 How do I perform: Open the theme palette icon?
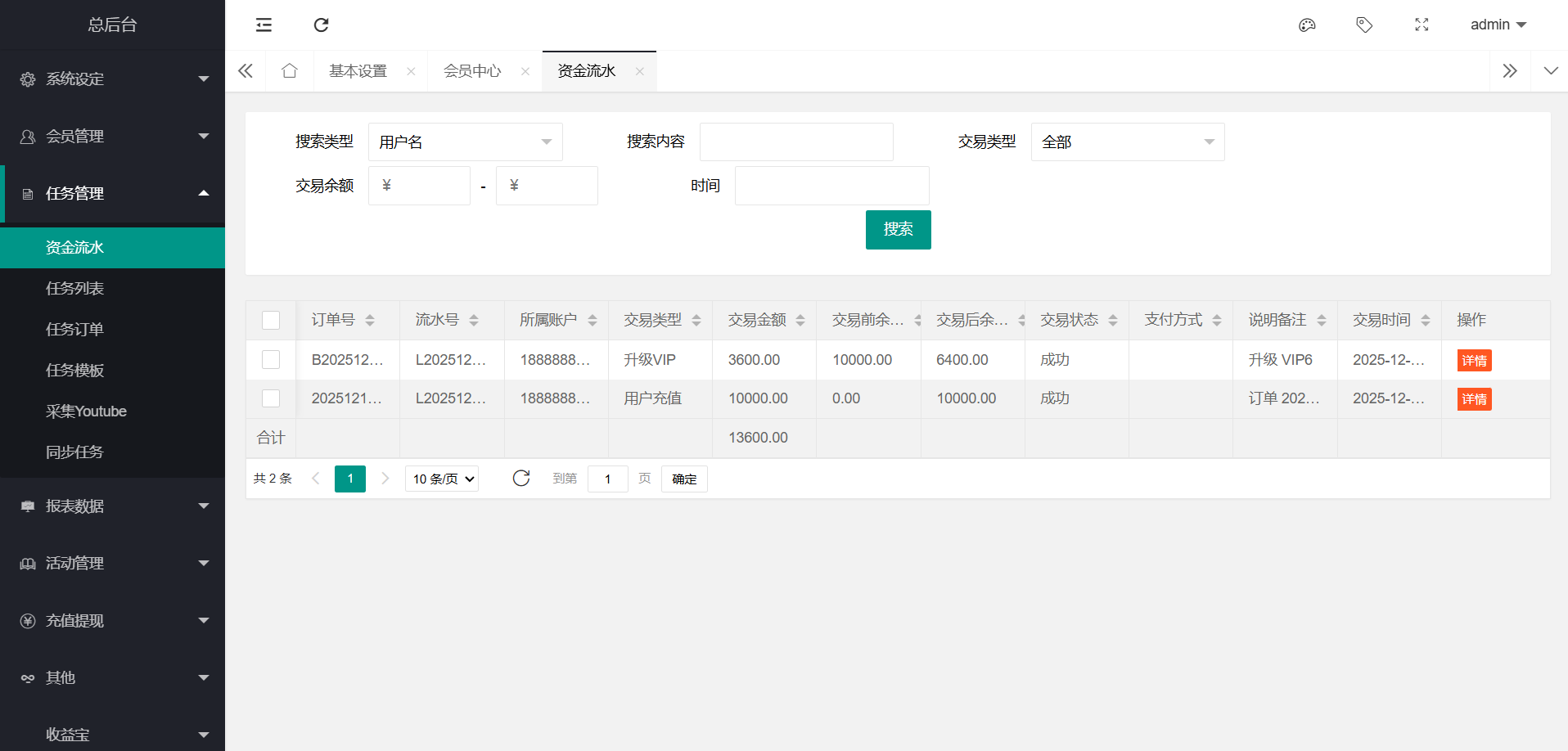coord(1307,25)
